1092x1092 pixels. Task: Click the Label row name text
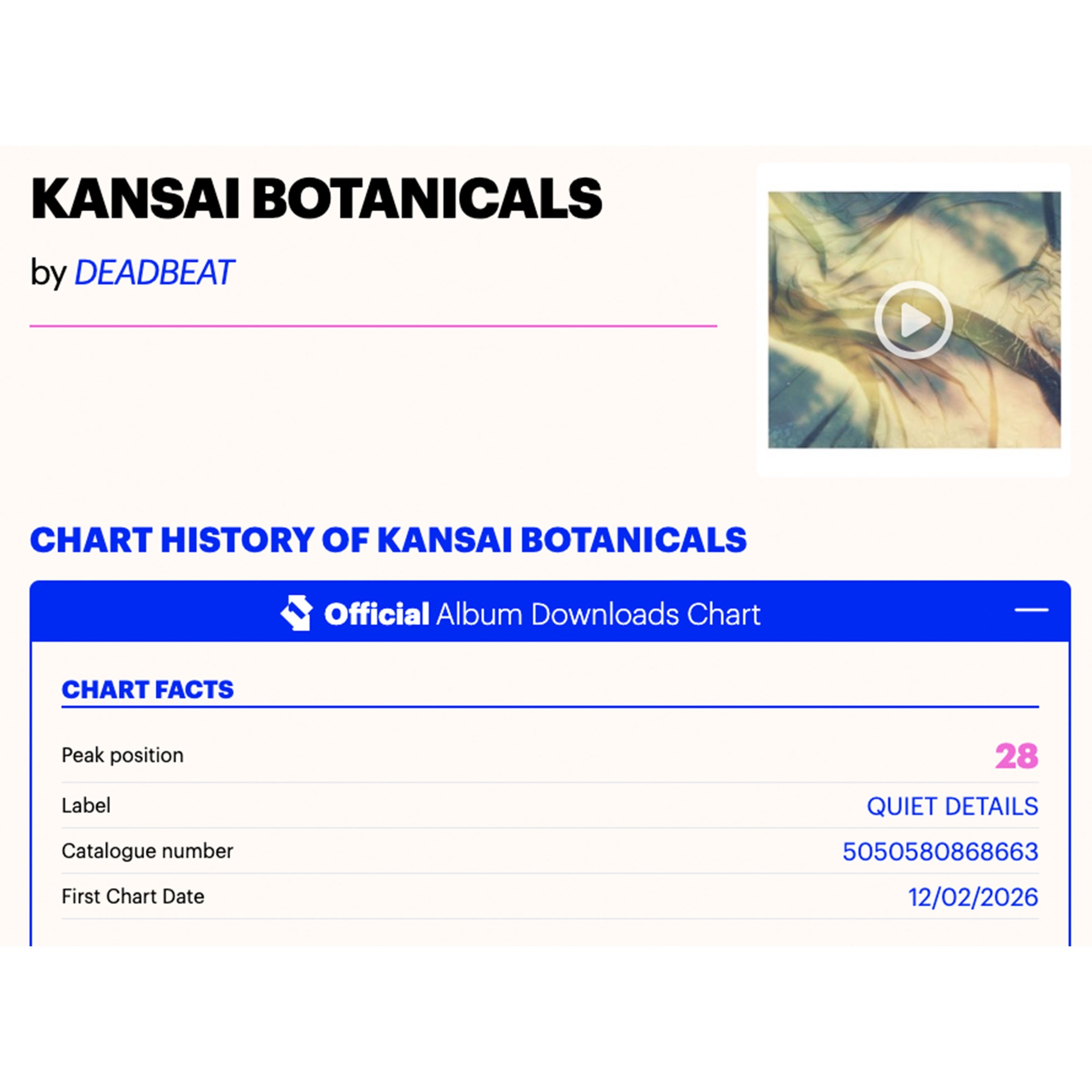pyautogui.click(x=86, y=805)
